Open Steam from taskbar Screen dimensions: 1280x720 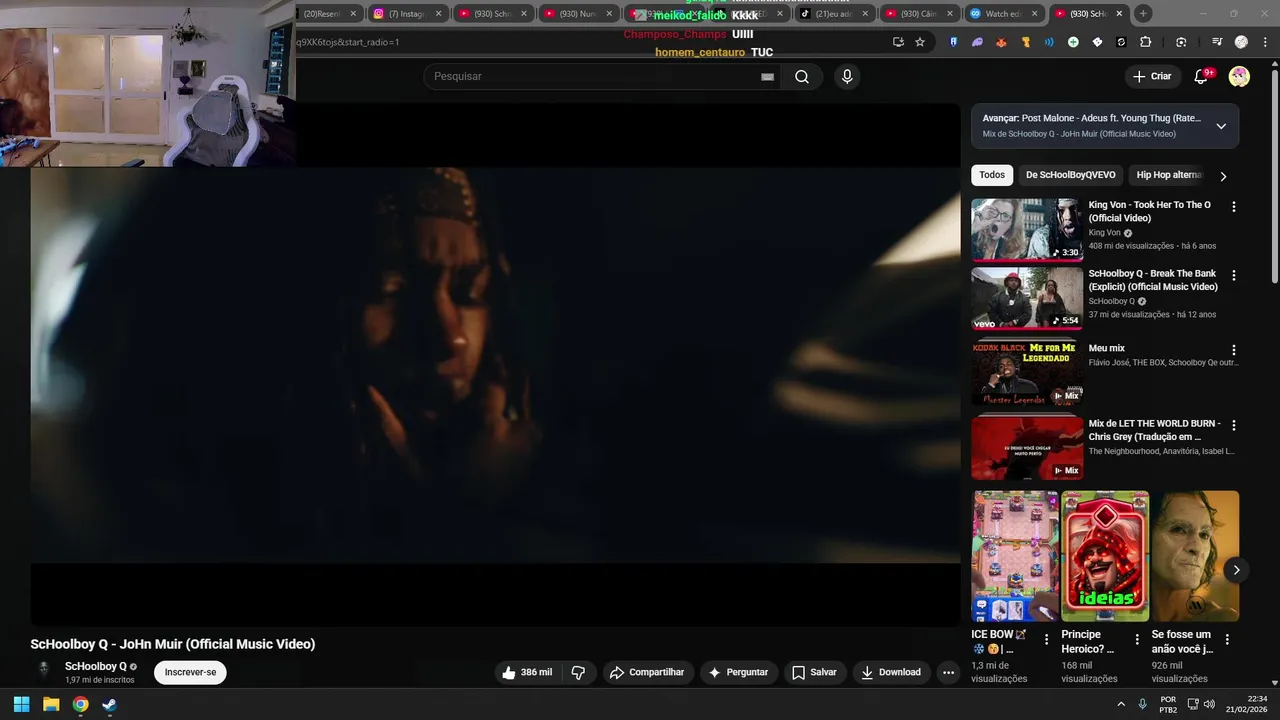tap(109, 704)
